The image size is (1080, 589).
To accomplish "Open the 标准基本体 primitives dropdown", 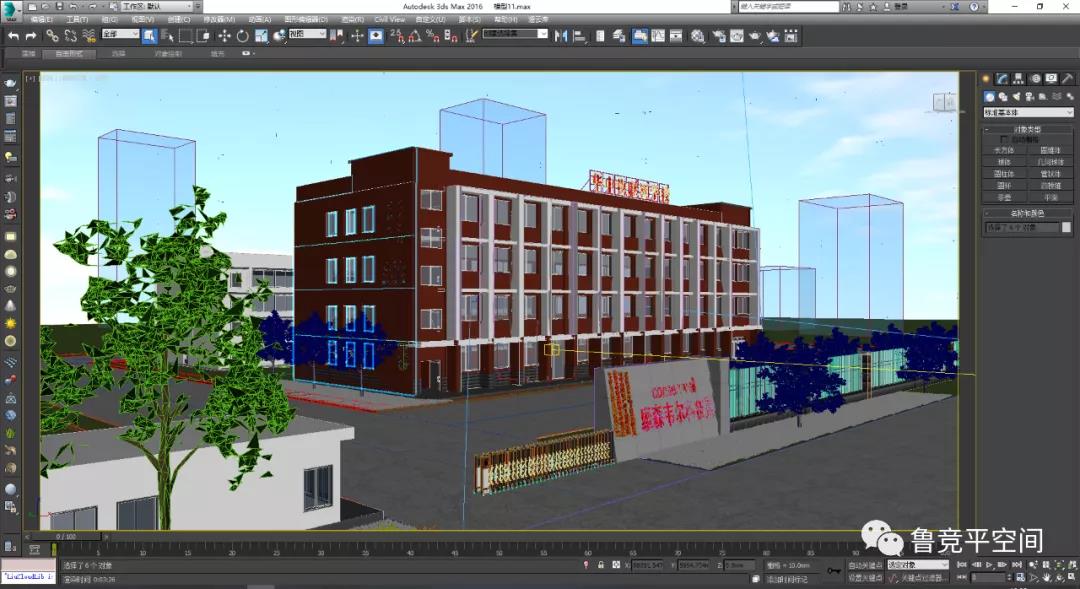I will tap(1029, 113).
